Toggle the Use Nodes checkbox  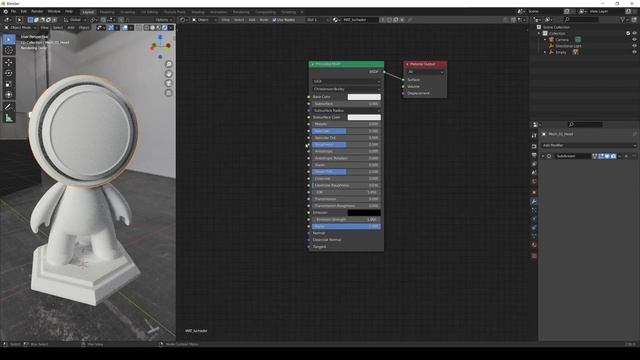(x=275, y=20)
